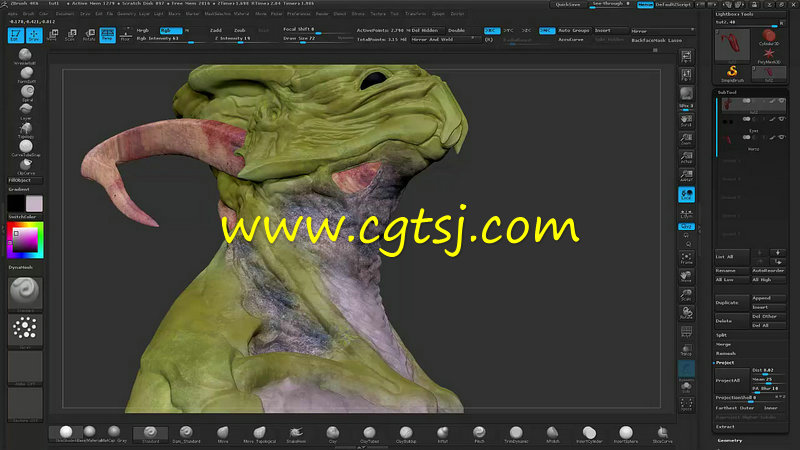Select the Dam_Standard brush
800x450 pixels.
[x=186, y=434]
